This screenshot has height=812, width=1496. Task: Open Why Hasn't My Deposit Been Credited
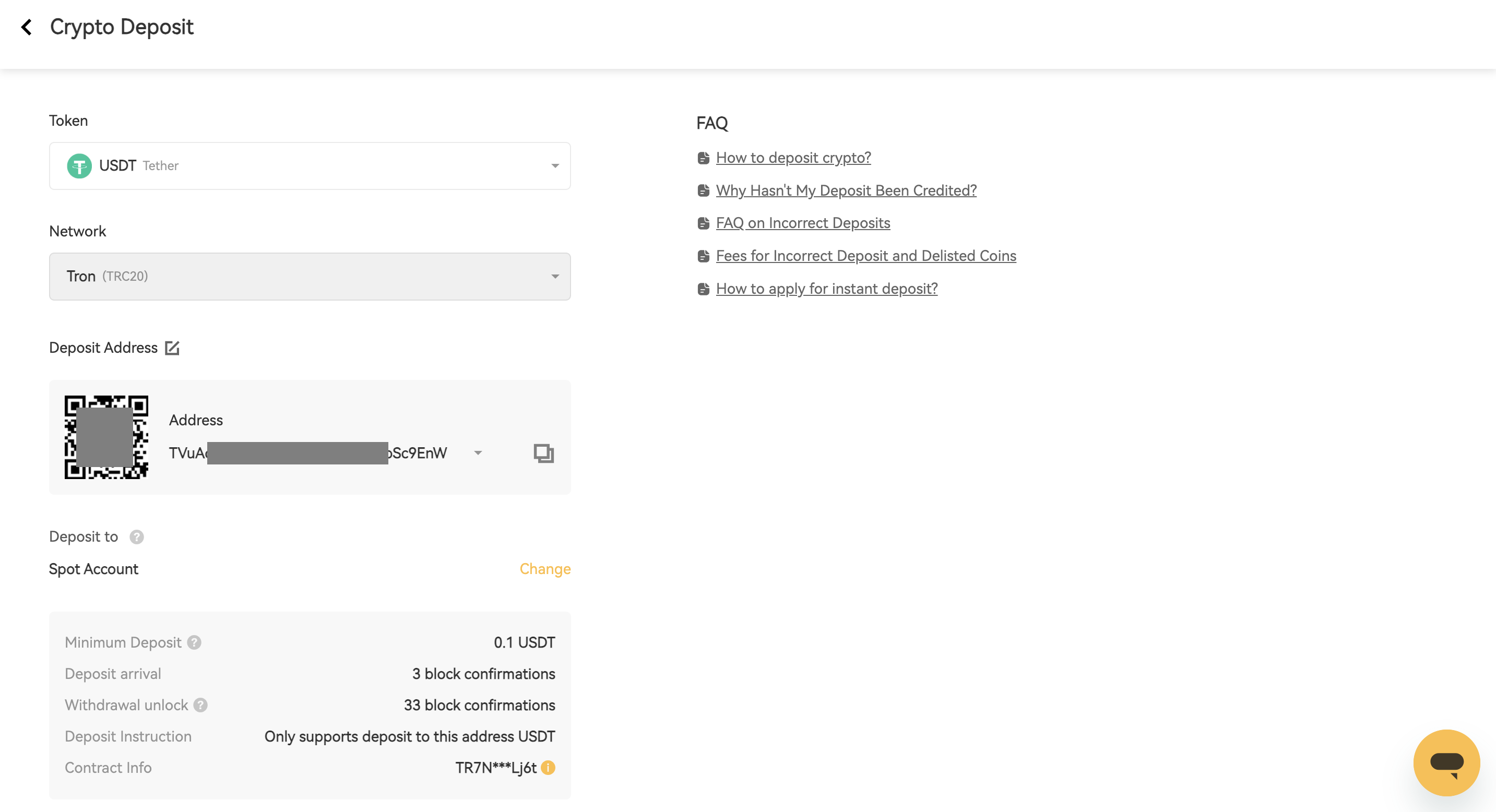[846, 190]
